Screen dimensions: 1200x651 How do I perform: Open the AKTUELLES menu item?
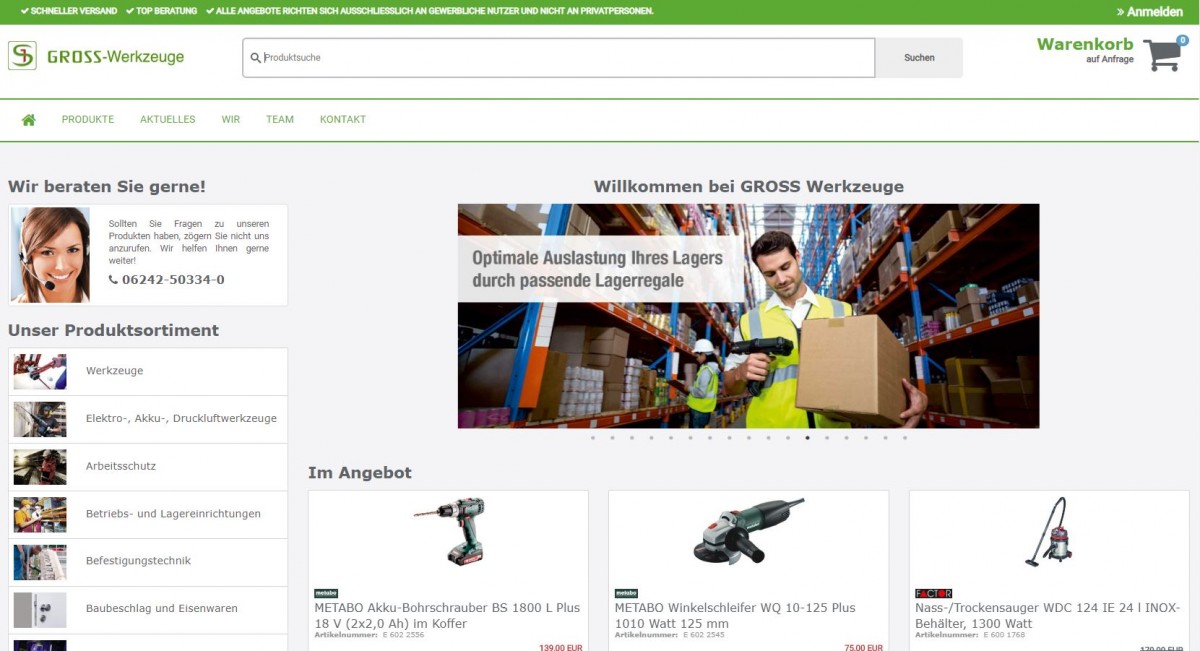click(x=168, y=120)
